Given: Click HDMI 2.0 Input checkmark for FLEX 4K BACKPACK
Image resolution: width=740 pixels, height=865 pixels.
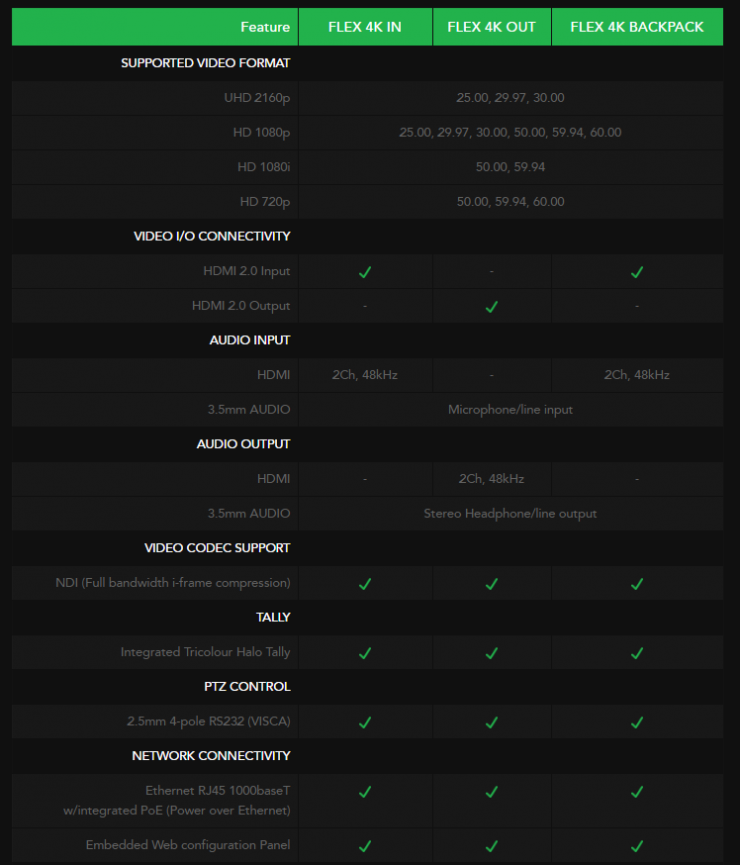Looking at the screenshot, I should pyautogui.click(x=637, y=271).
